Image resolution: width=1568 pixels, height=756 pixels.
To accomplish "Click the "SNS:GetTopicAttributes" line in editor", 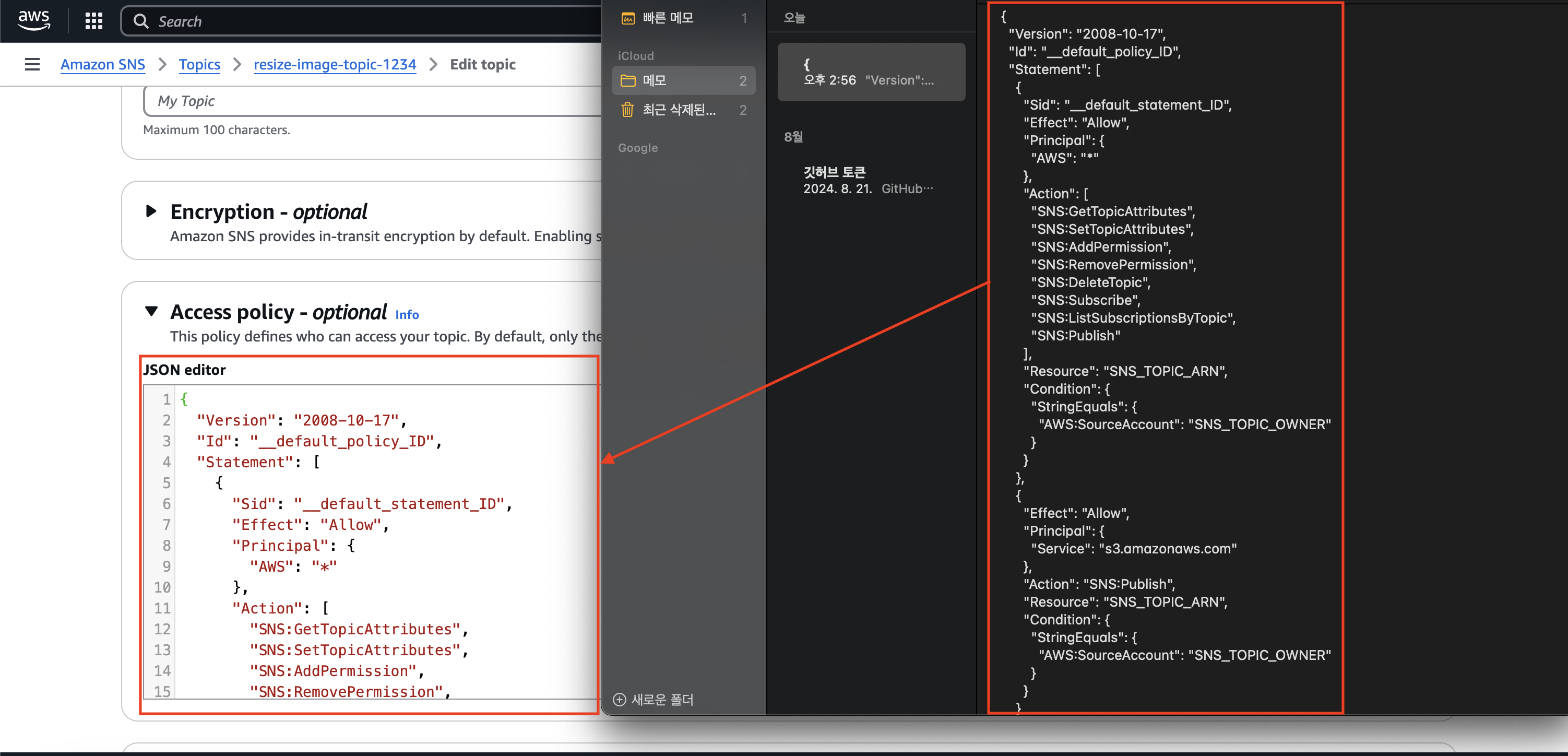I will point(359,630).
